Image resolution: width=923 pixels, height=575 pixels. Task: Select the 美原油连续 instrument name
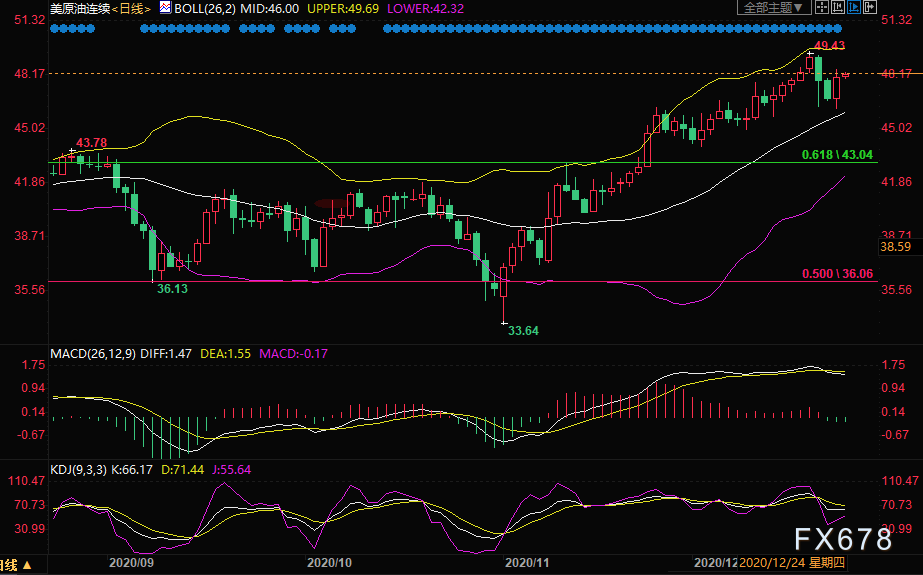pyautogui.click(x=77, y=8)
